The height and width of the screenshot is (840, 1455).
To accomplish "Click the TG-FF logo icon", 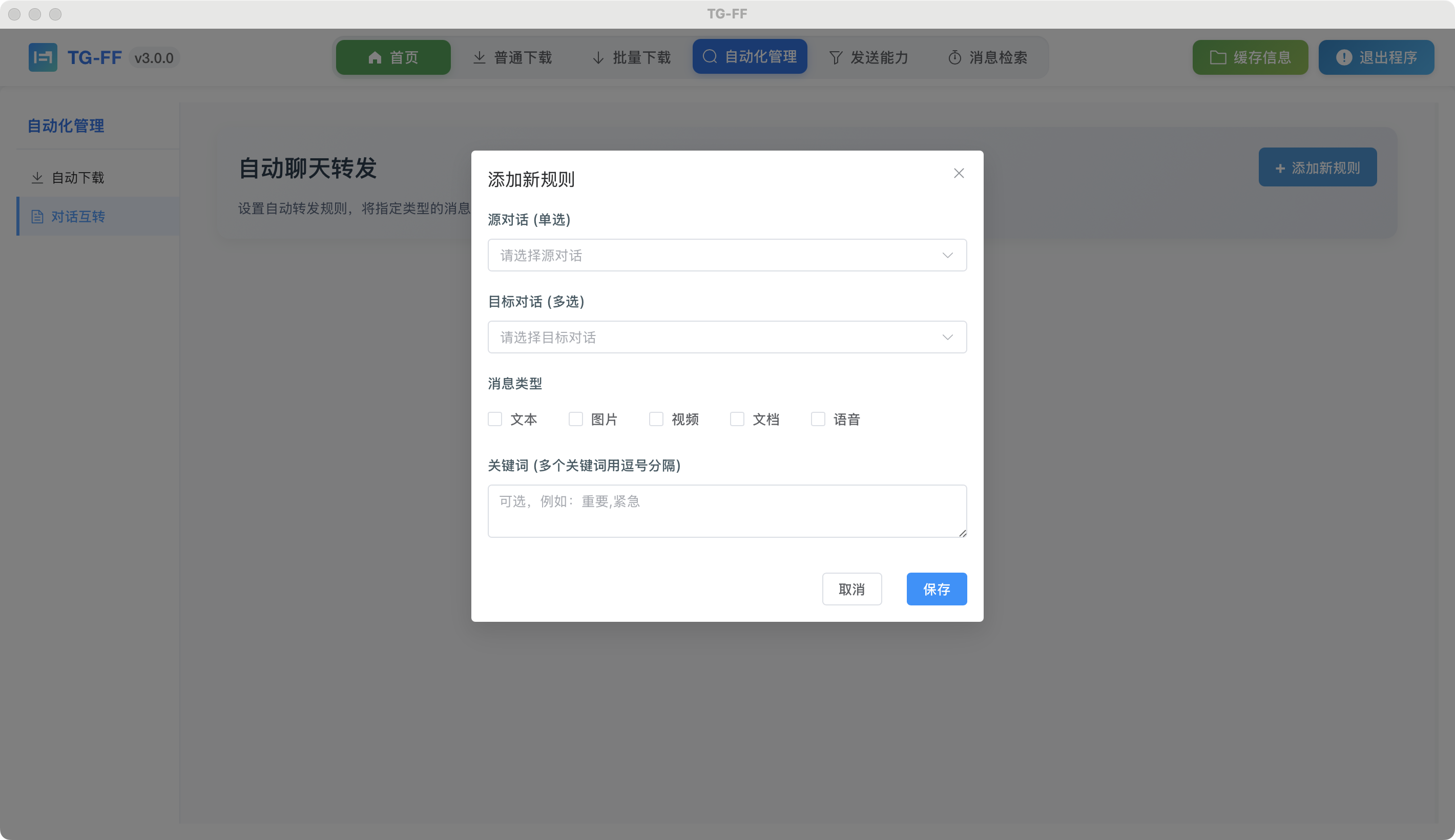I will pyautogui.click(x=43, y=57).
